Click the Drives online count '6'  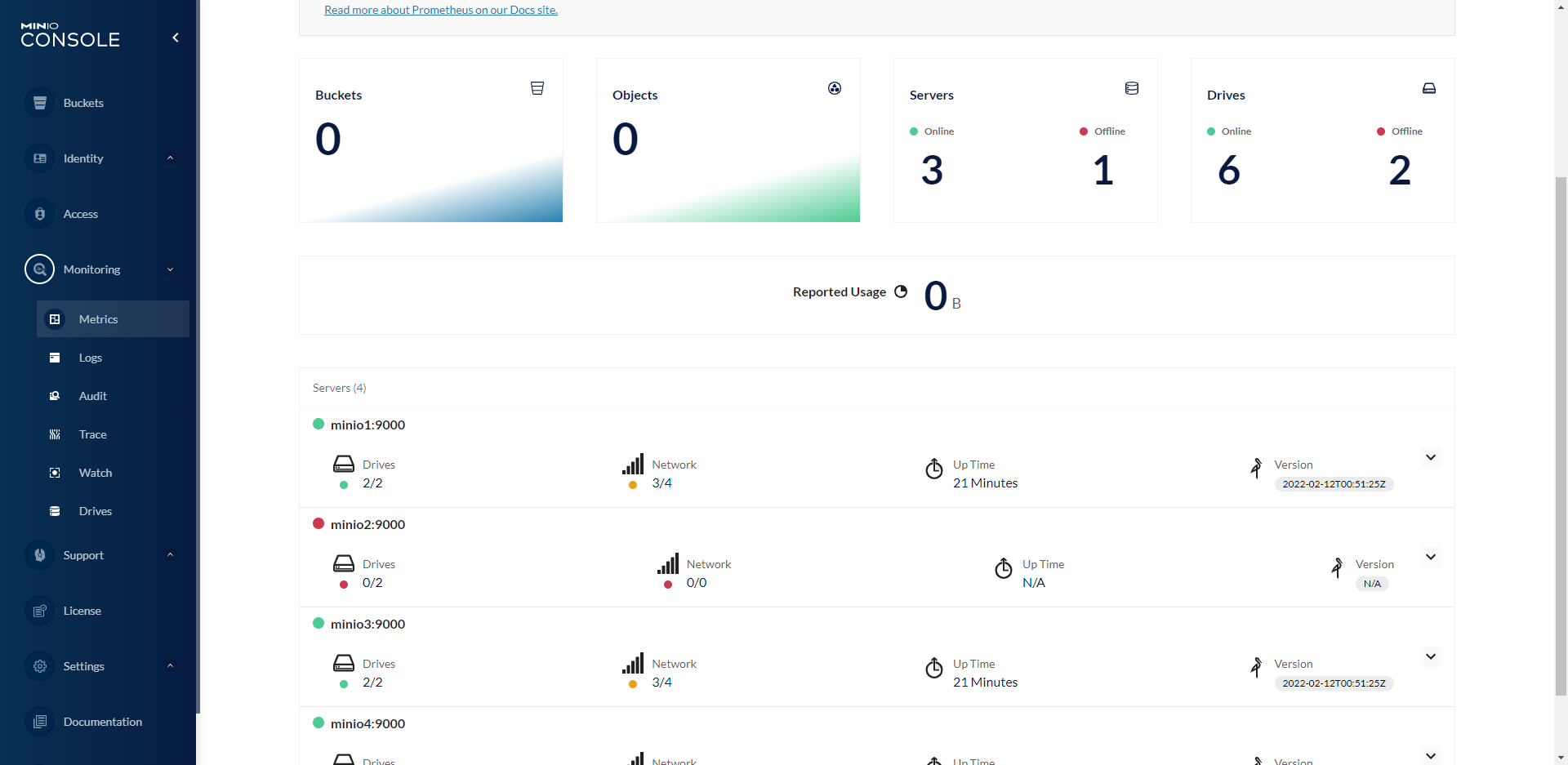pyautogui.click(x=1229, y=171)
